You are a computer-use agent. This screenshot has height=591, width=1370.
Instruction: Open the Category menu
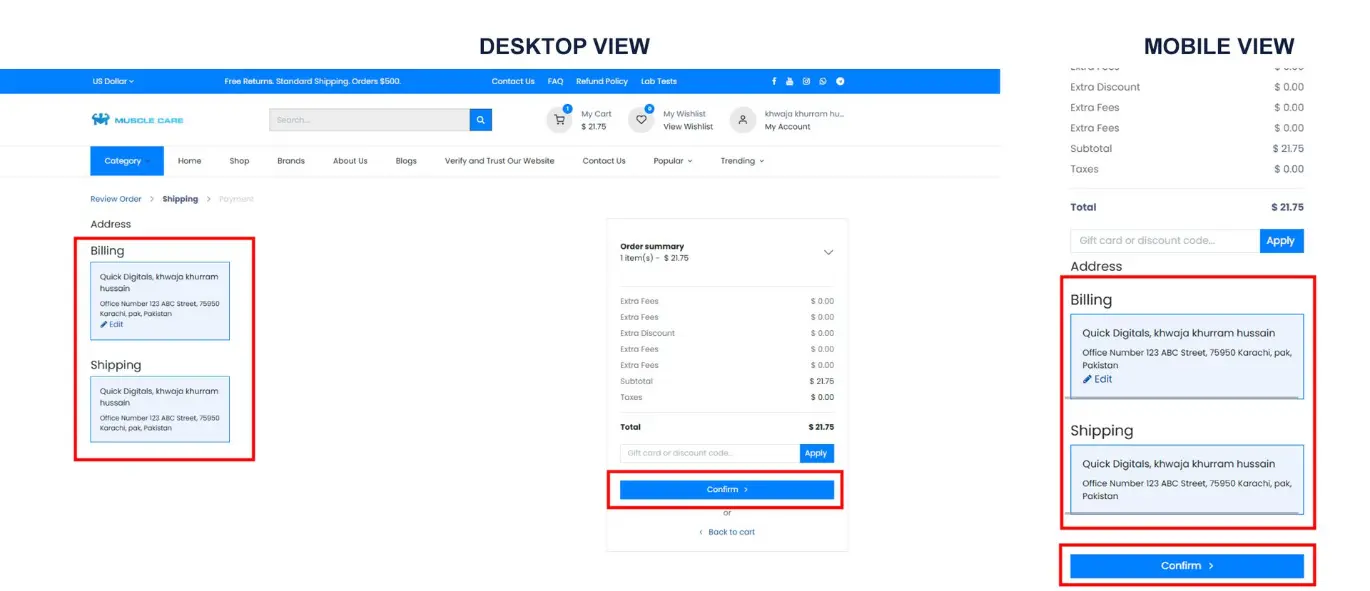point(126,161)
